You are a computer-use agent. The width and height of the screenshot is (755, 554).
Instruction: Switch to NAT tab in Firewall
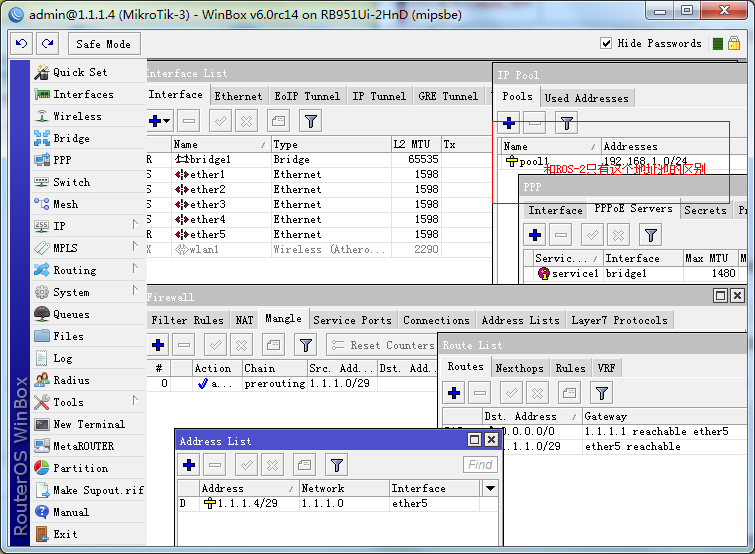coord(244,321)
